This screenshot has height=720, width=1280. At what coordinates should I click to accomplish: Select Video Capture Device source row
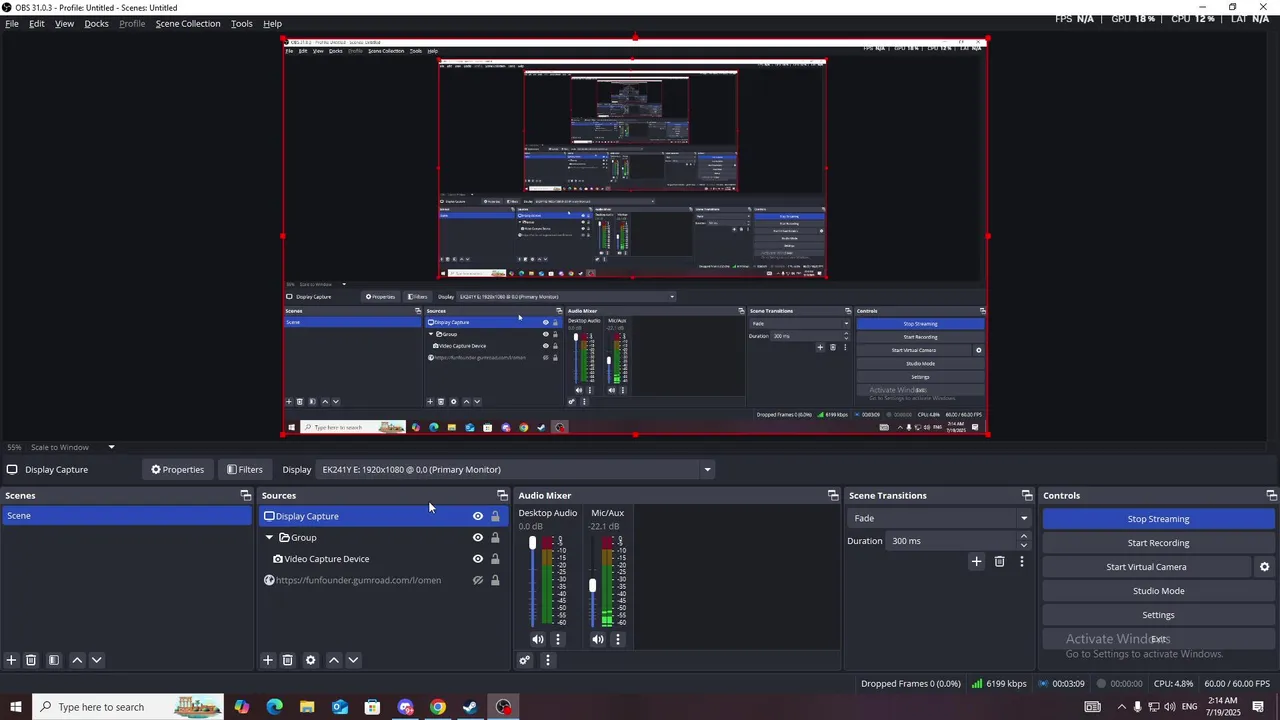click(x=384, y=559)
